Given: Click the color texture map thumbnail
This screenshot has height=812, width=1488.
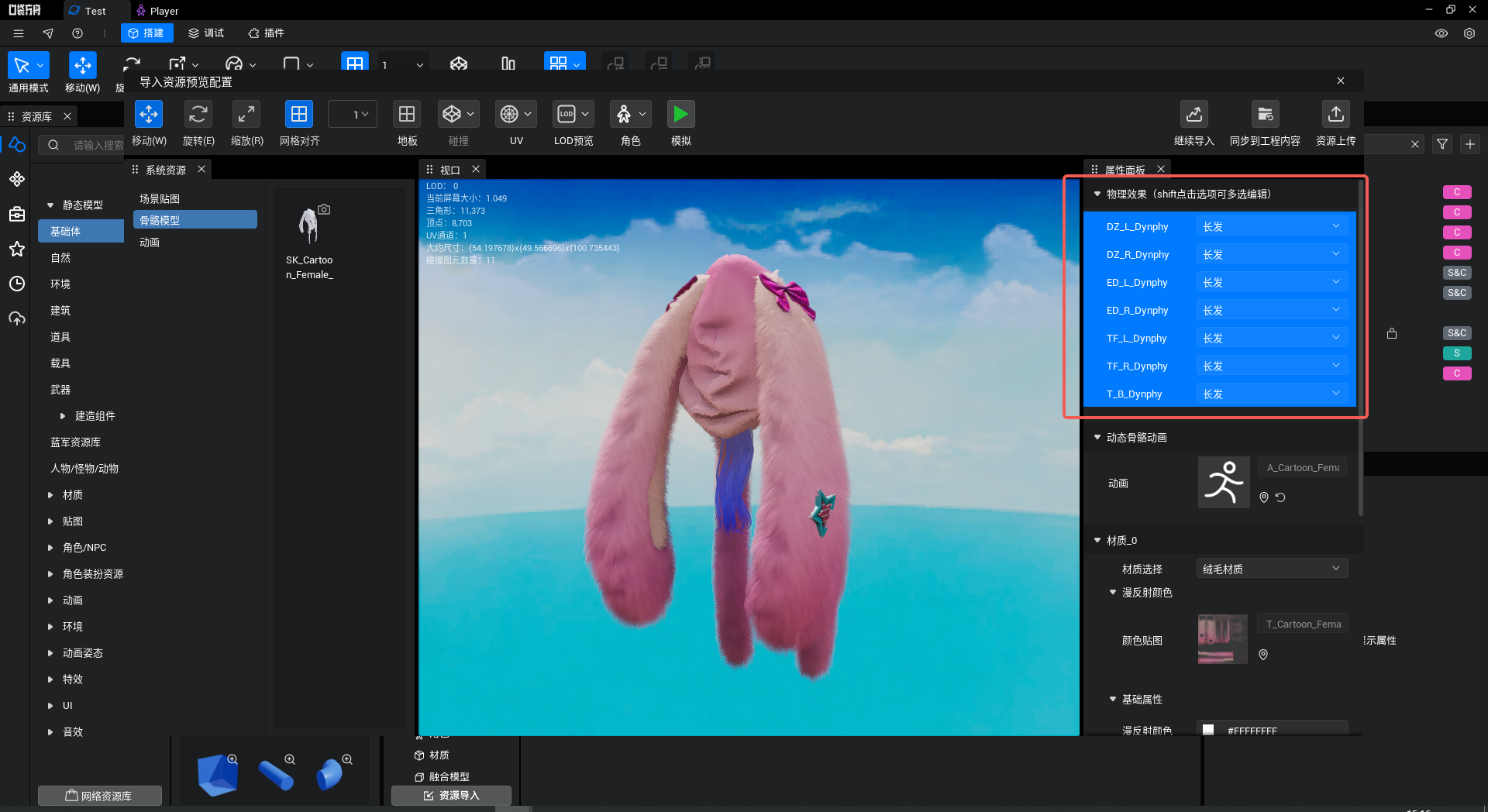Looking at the screenshot, I should [1223, 639].
